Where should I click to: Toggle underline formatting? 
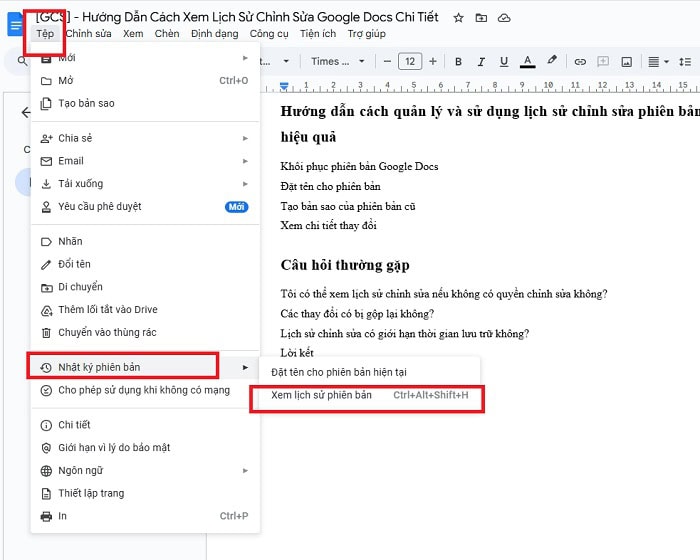click(x=504, y=62)
